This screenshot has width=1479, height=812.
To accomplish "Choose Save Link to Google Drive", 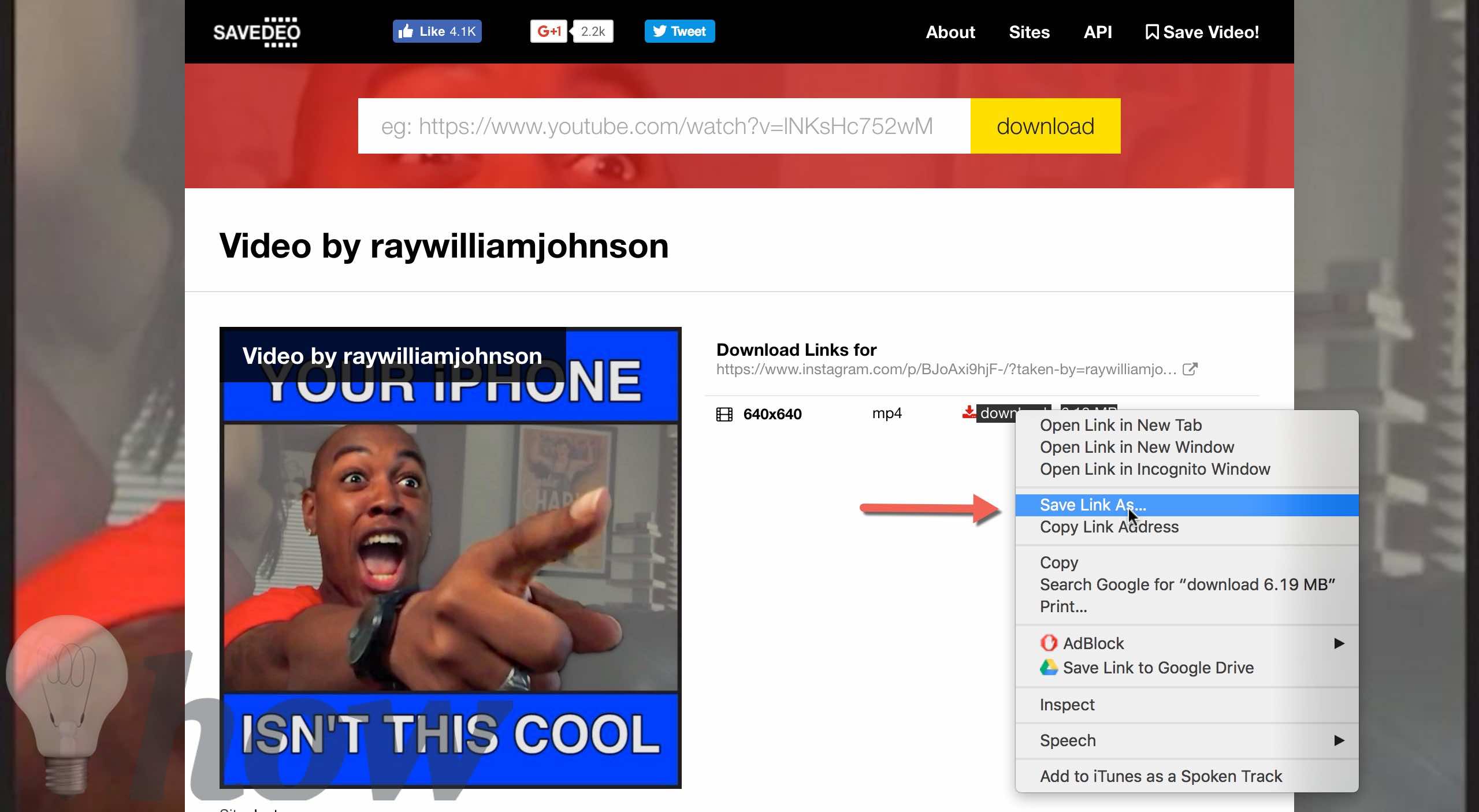I will click(x=1187, y=668).
